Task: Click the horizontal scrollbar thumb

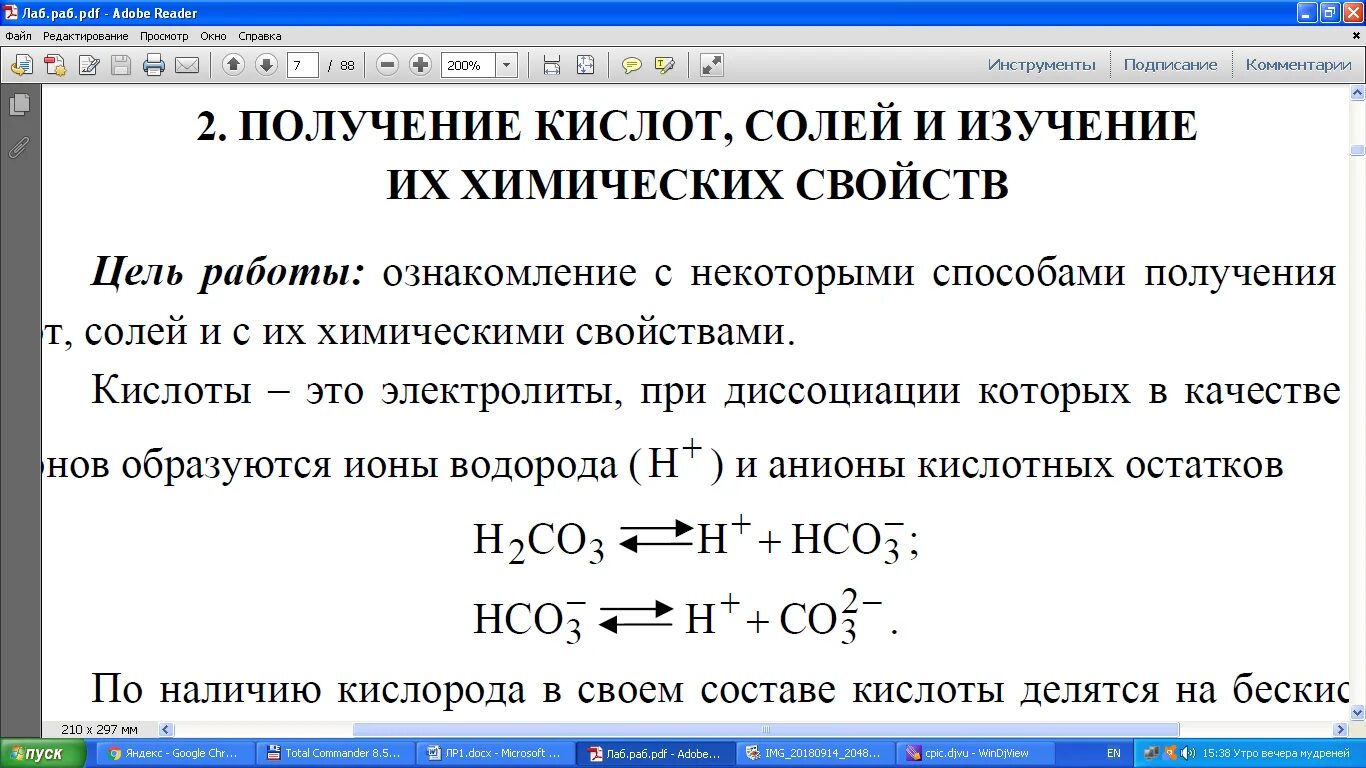Action: pyautogui.click(x=766, y=730)
